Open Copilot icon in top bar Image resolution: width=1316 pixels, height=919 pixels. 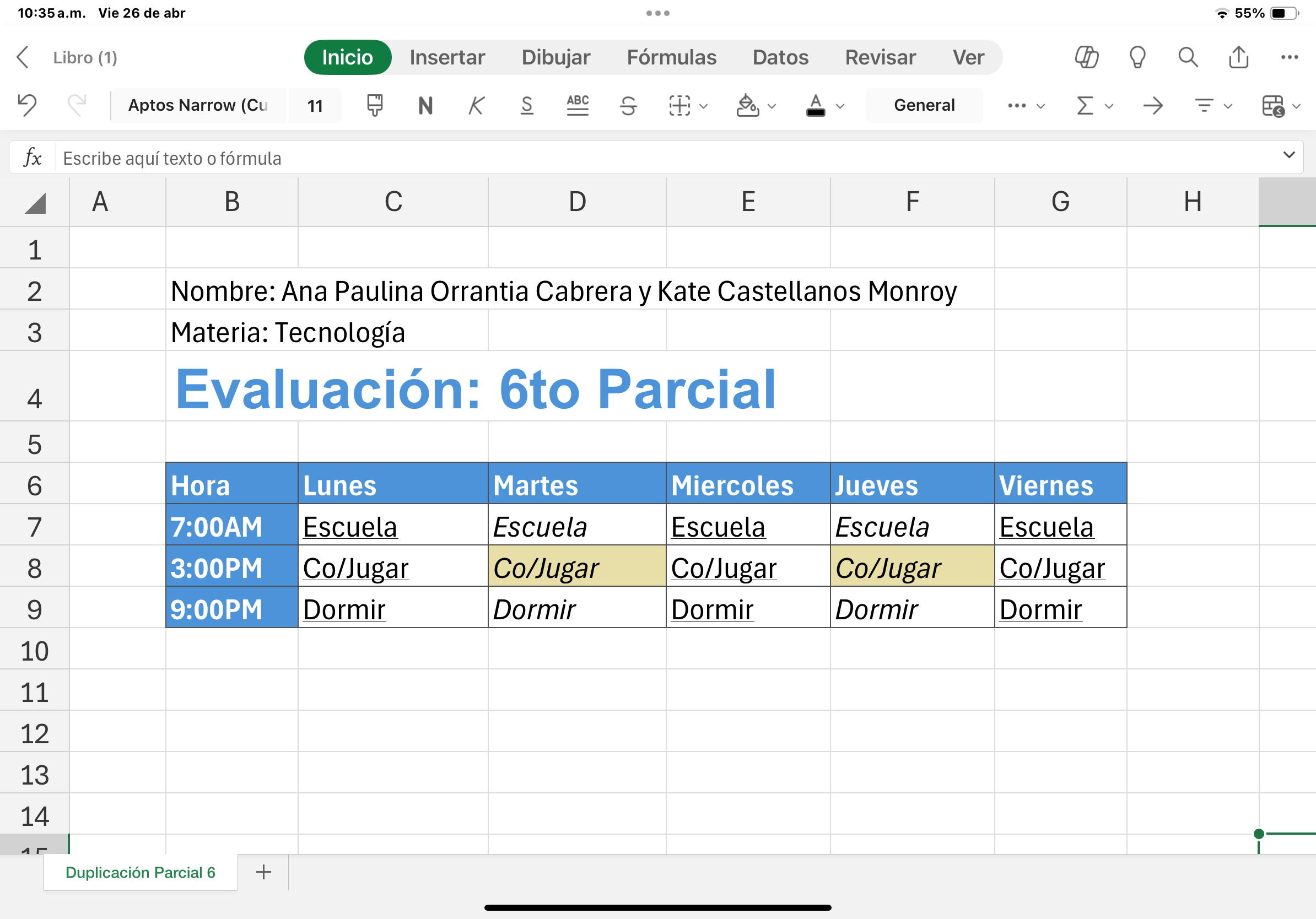[1086, 57]
